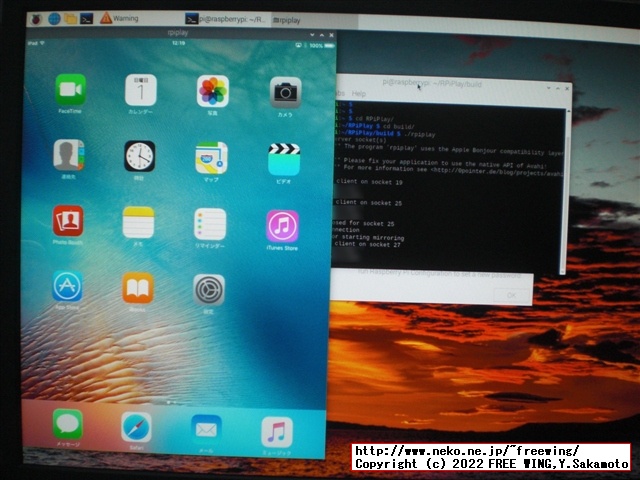Tap the iPad home screen page dots
The height and width of the screenshot is (480, 640).
[x=171, y=402]
